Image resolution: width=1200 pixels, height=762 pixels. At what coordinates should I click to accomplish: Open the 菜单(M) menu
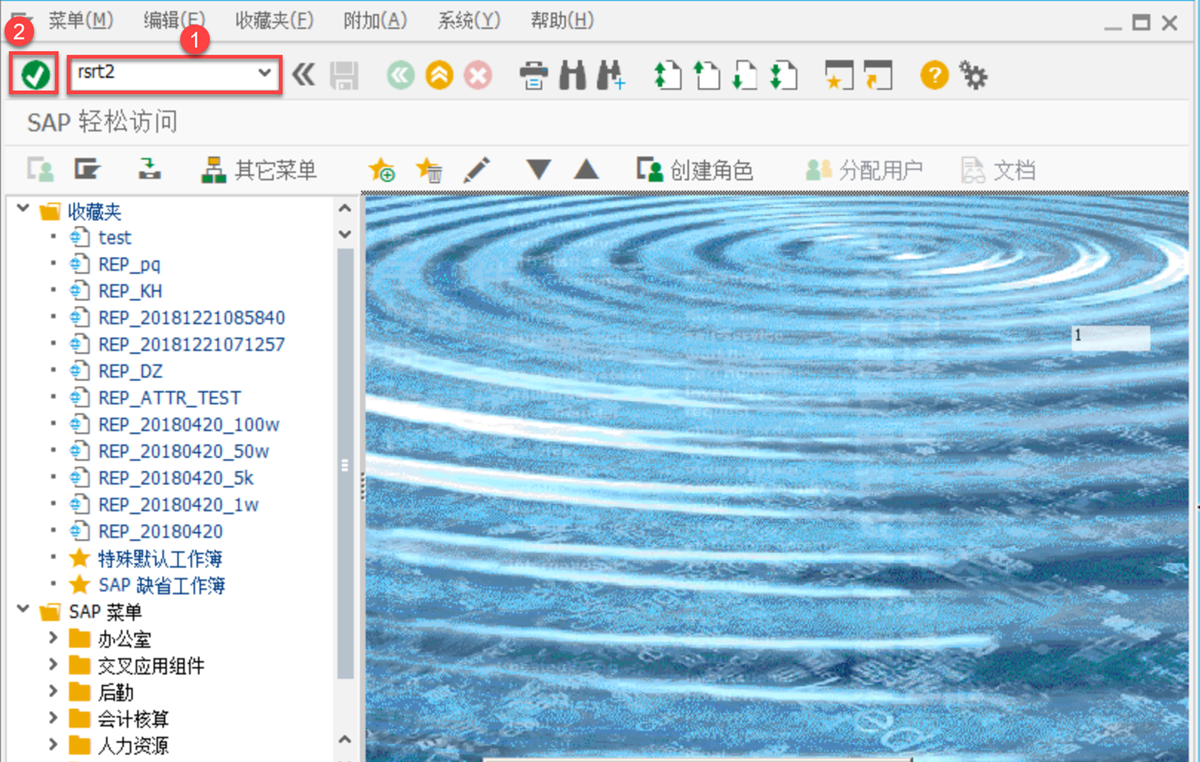click(81, 20)
